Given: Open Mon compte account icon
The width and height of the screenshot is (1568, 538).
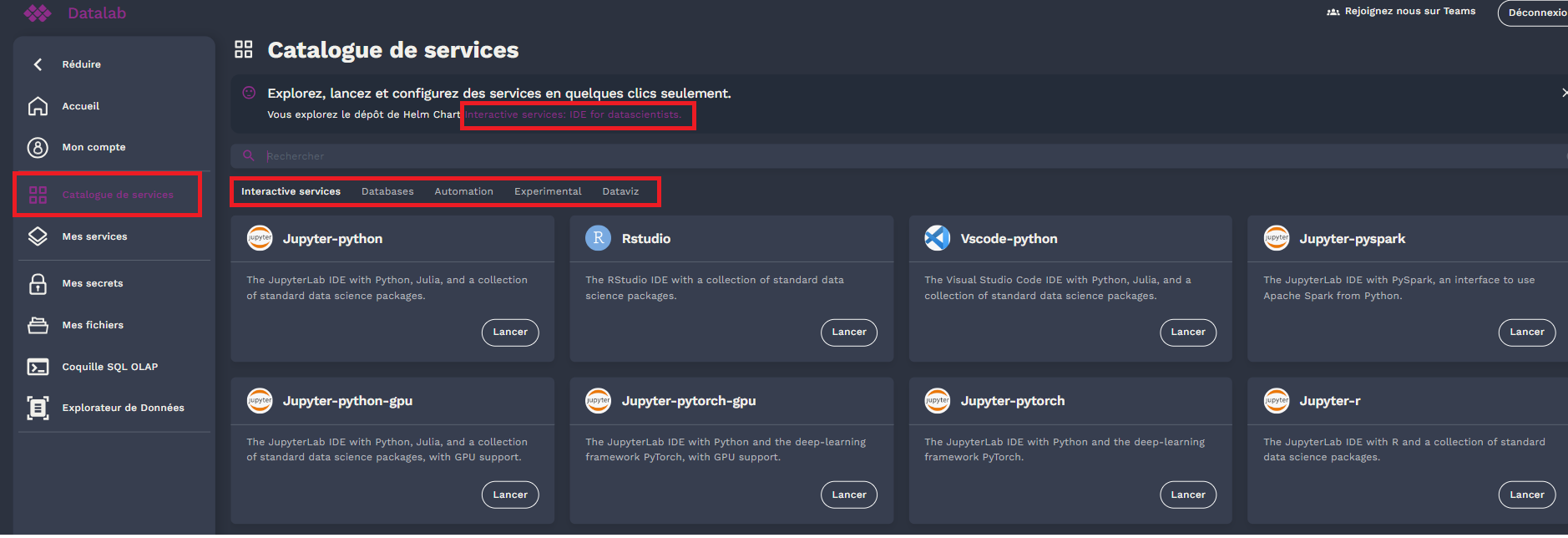Looking at the screenshot, I should pos(38,147).
